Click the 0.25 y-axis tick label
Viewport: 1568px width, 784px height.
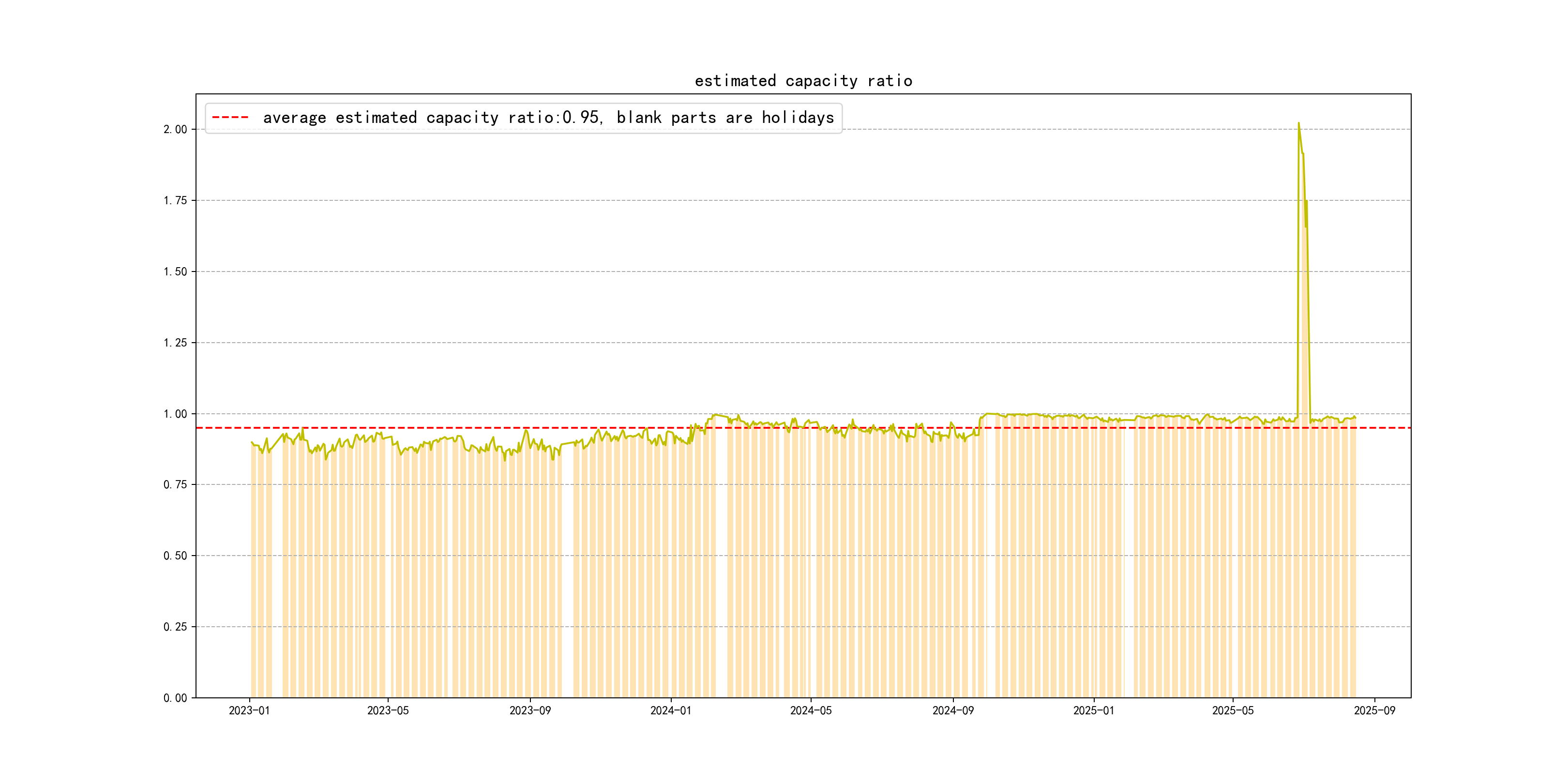coord(175,627)
